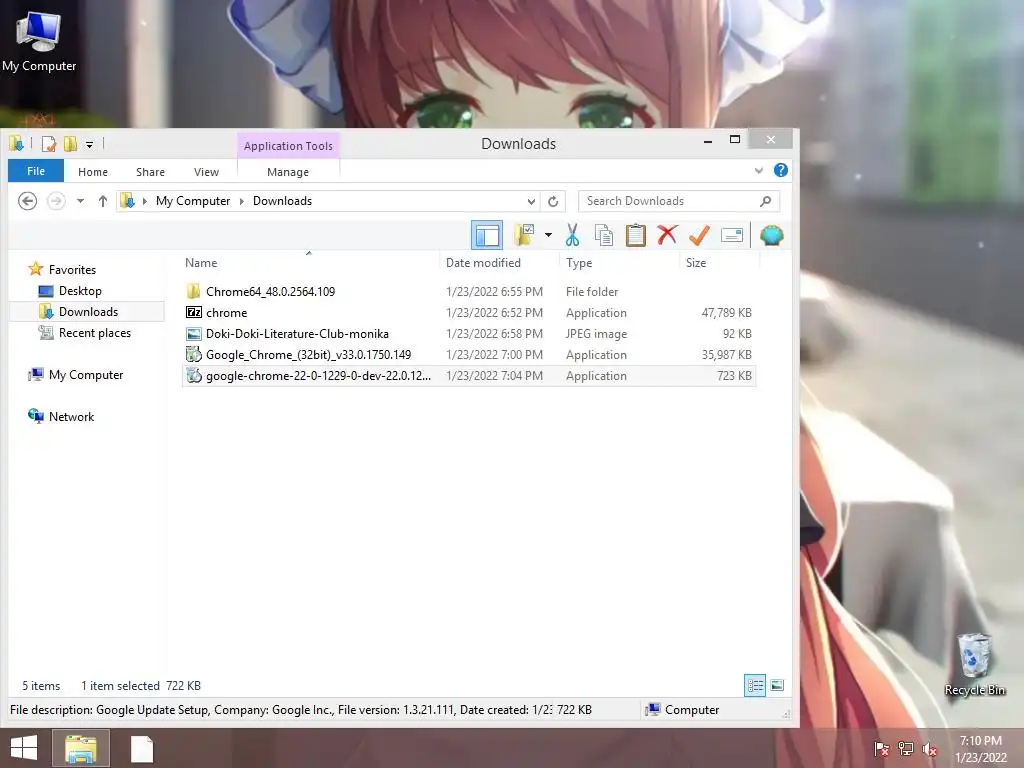Click File Explorer taskbar button
This screenshot has width=1024, height=768.
81,748
